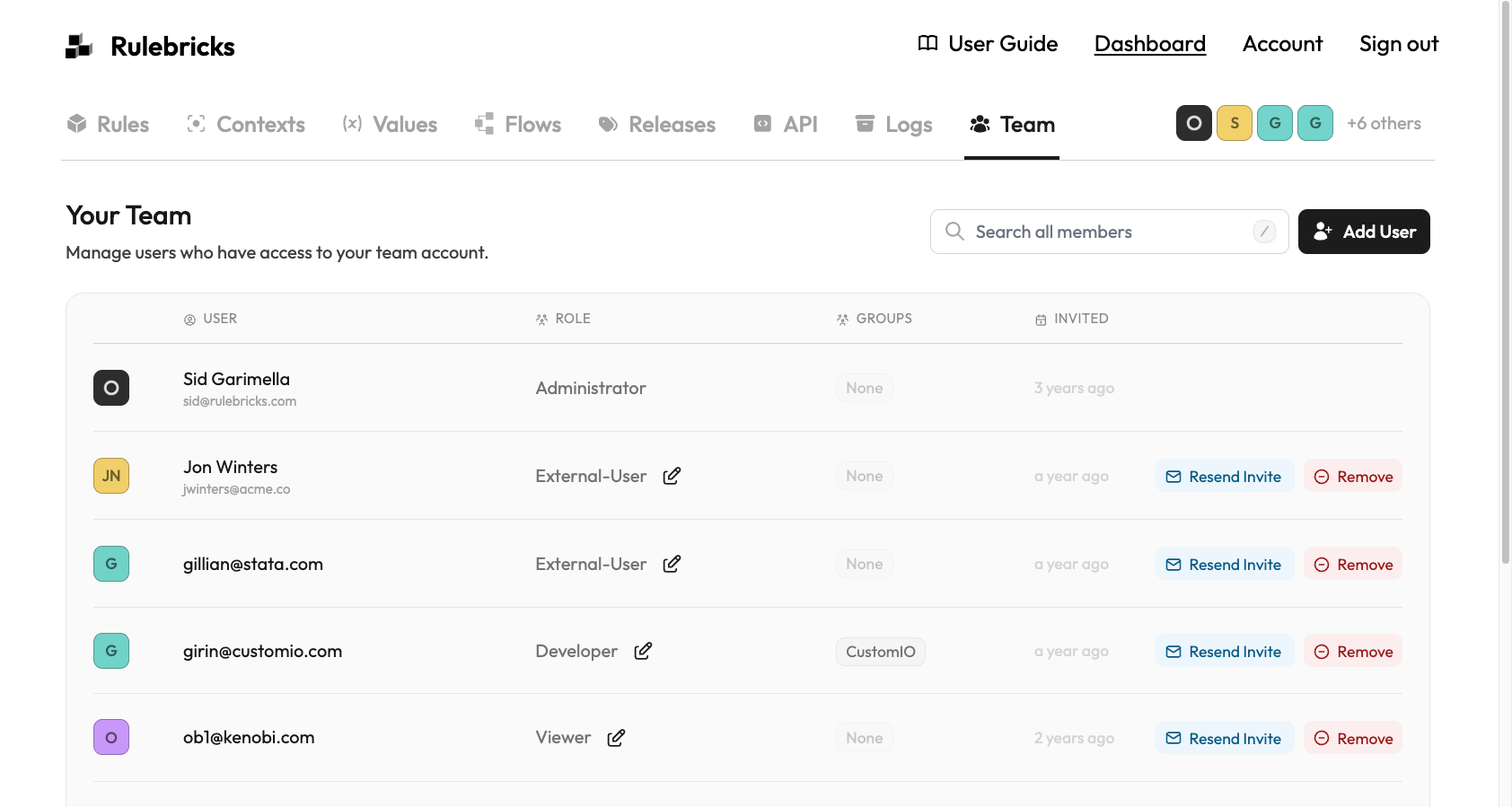Screen dimensions: 1512x807
Task: Click the purple O avatar for ob1@kenobi.com
Action: [111, 737]
